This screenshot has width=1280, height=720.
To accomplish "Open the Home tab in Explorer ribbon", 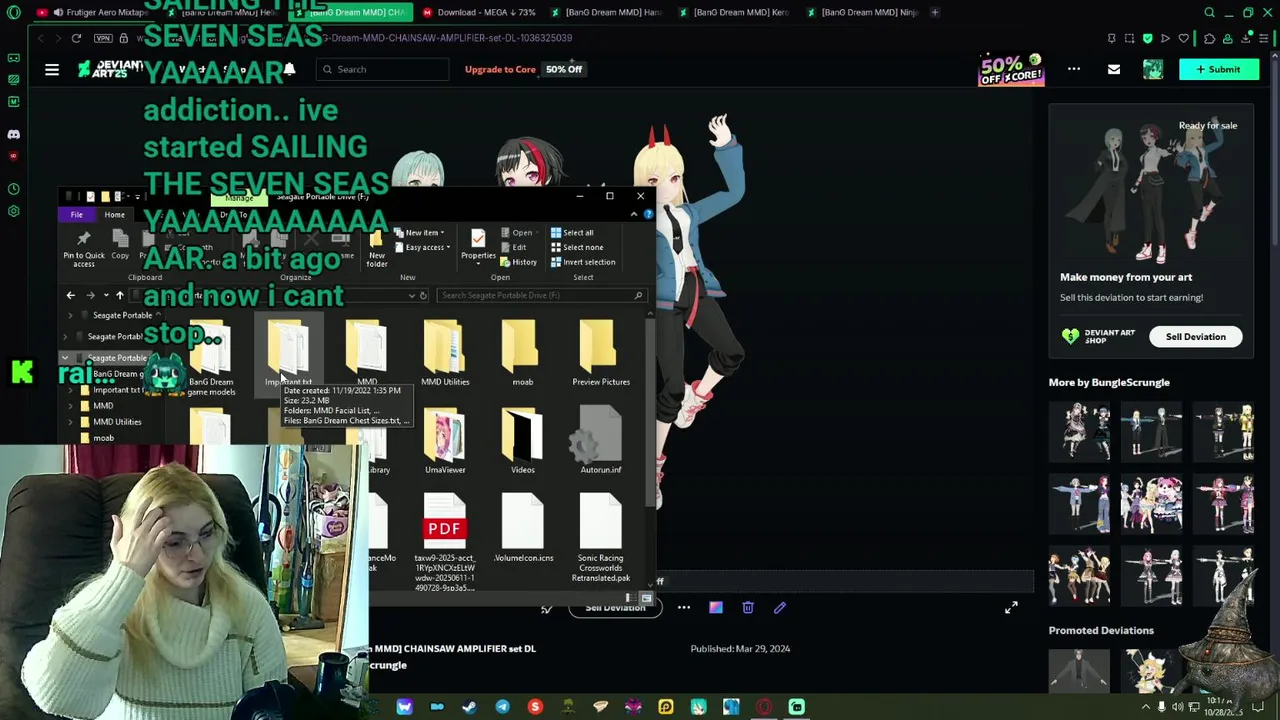I will pos(114,215).
